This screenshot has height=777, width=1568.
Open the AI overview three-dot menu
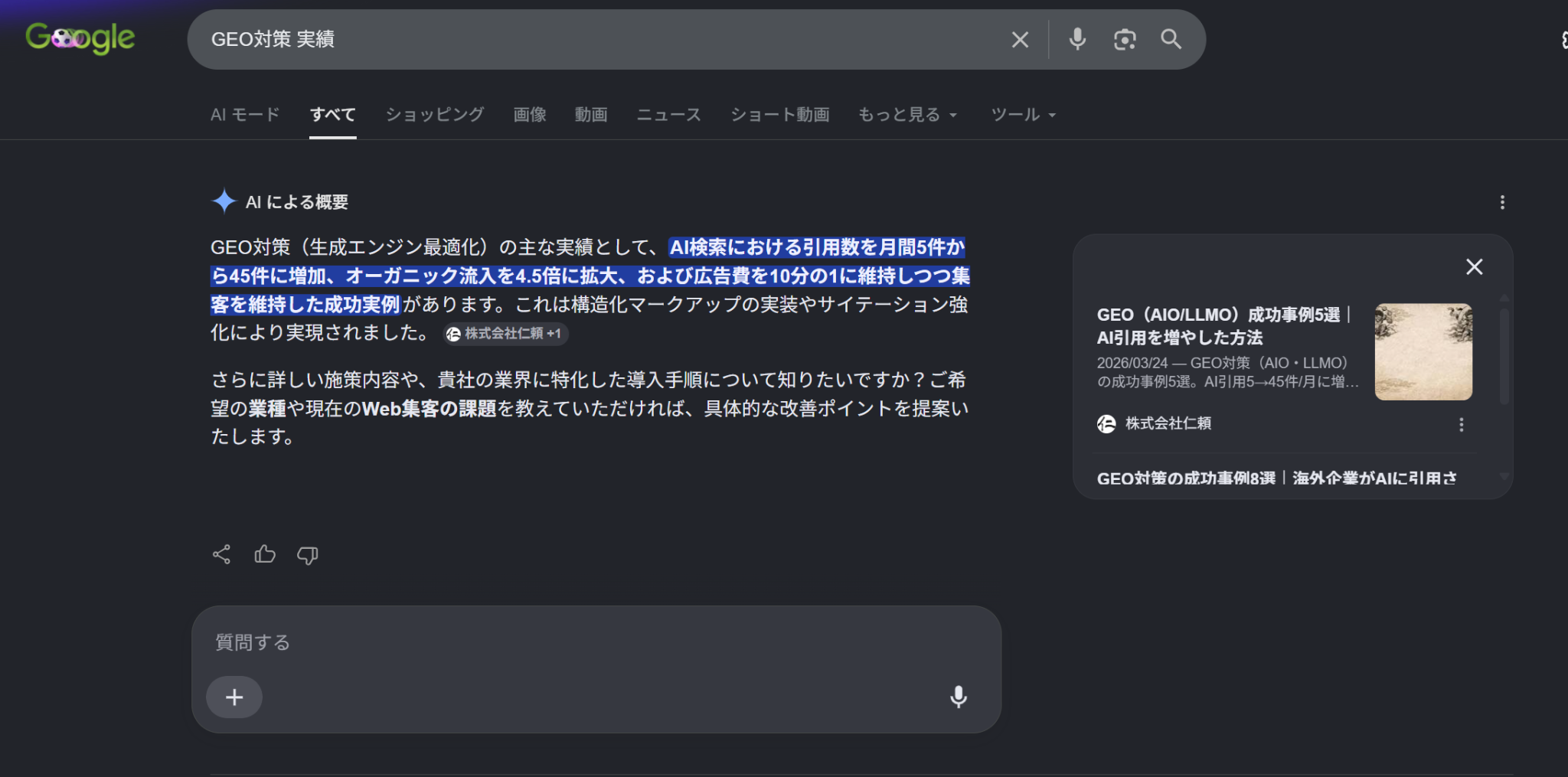pos(1502,202)
